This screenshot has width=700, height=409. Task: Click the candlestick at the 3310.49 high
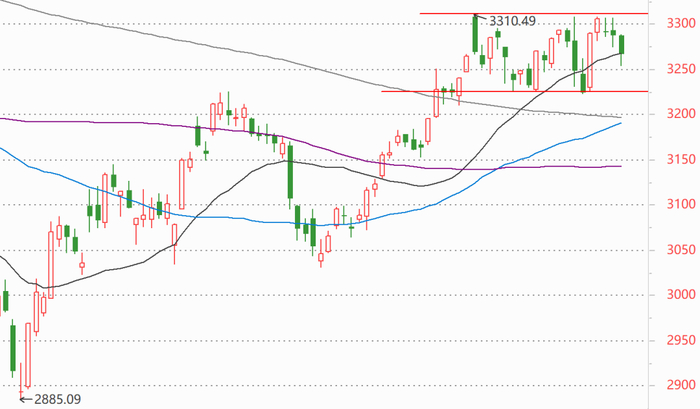[x=475, y=35]
